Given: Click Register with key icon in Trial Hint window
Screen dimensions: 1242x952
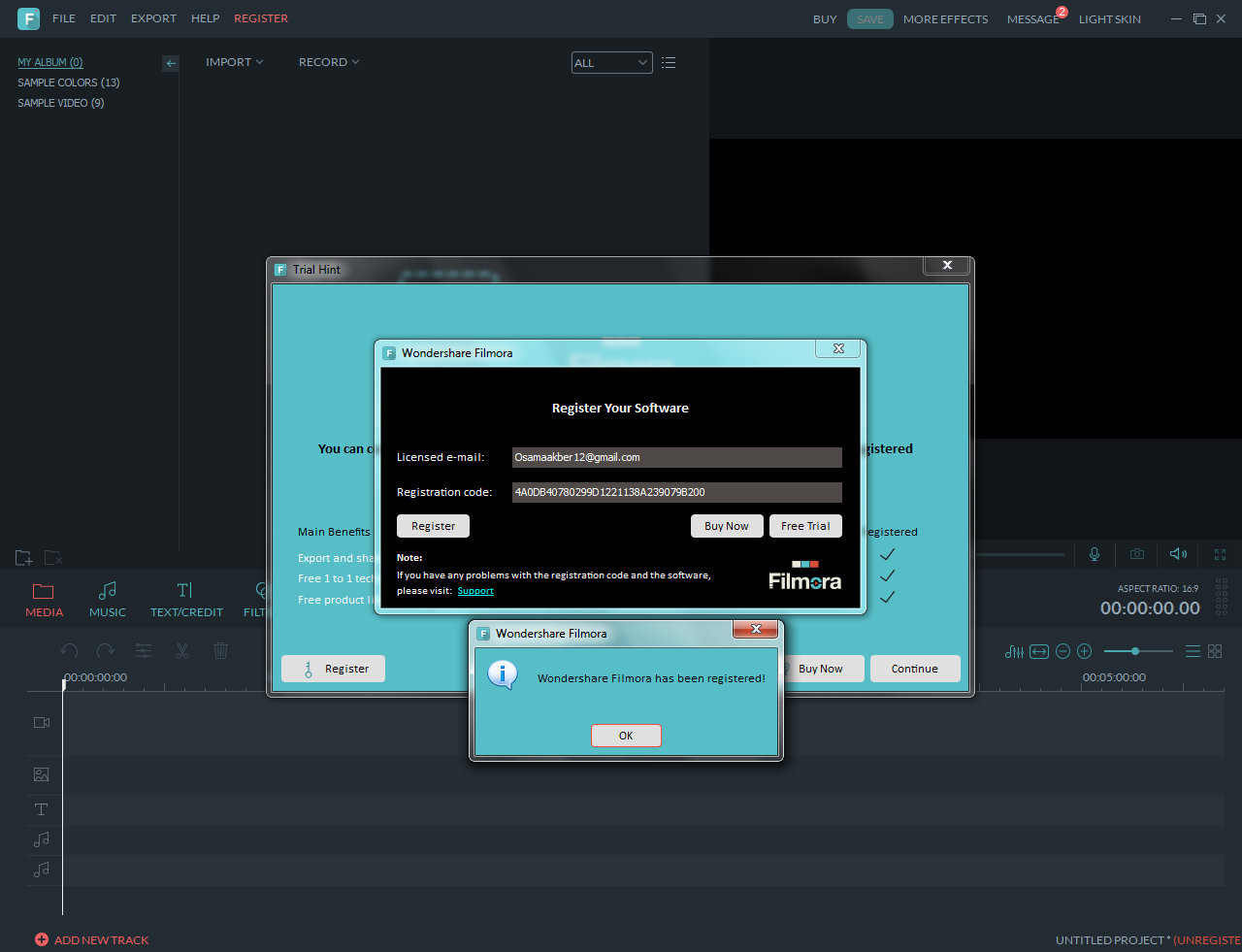Looking at the screenshot, I should (333, 669).
